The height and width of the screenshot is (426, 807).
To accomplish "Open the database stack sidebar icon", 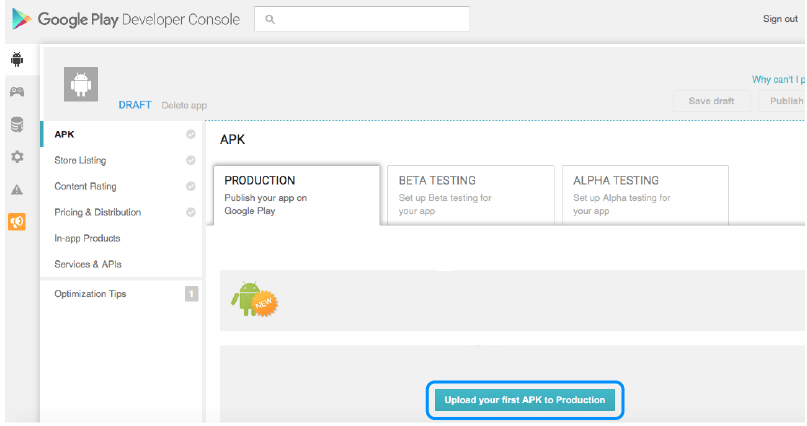I will point(17,125).
